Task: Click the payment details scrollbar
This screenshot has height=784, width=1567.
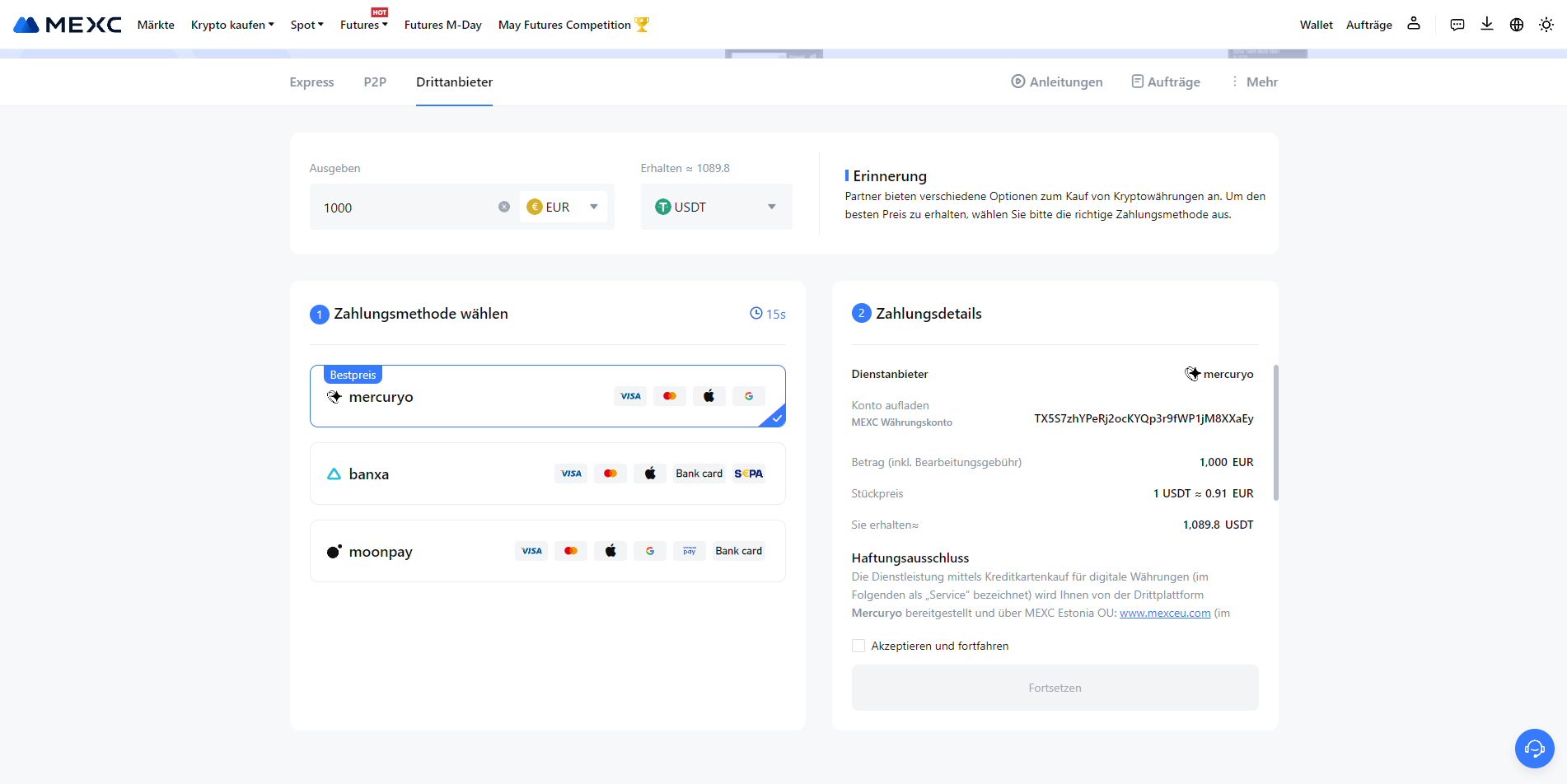Action: pos(1276,432)
